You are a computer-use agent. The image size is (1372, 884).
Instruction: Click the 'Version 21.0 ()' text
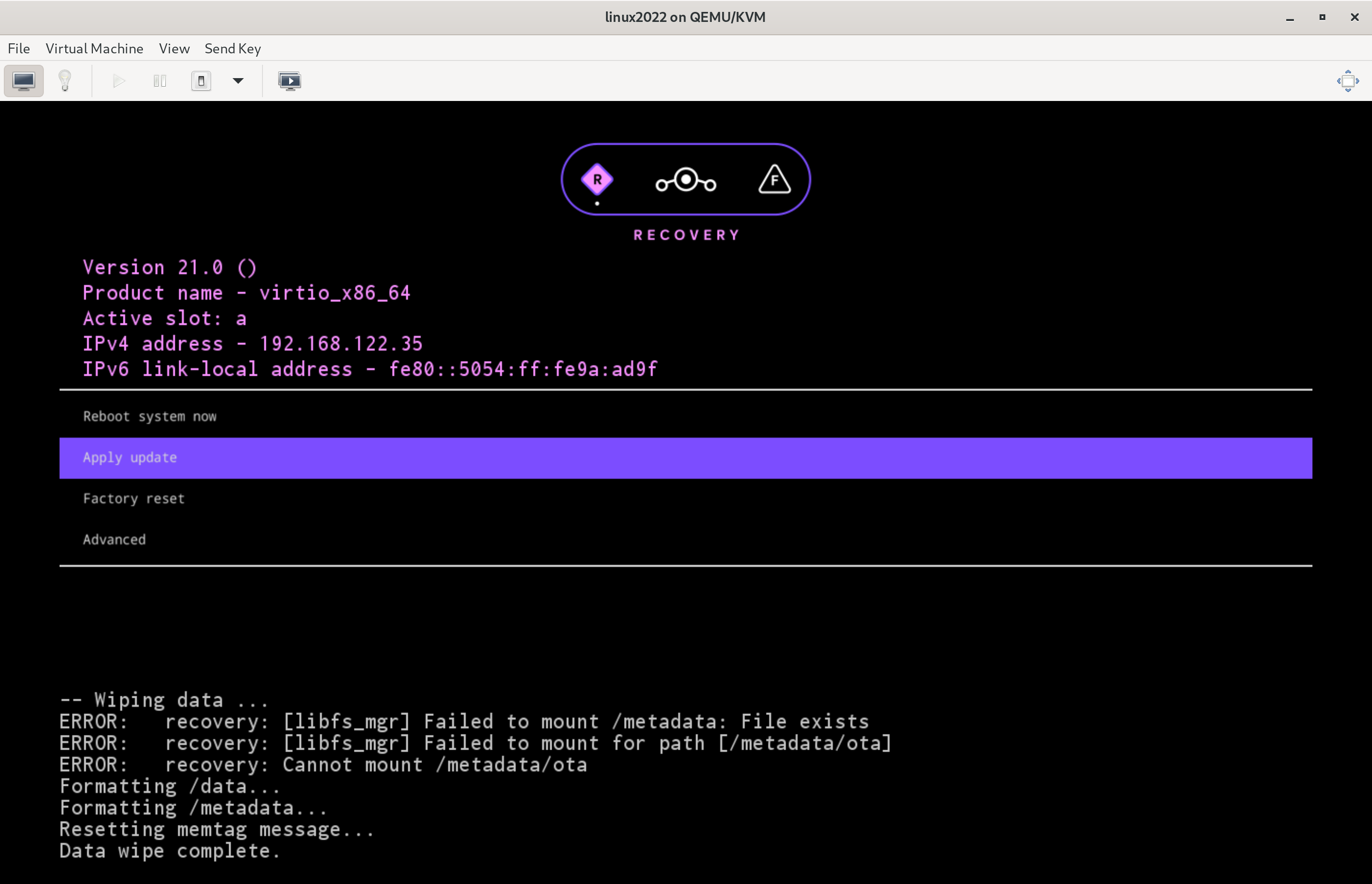point(170,268)
